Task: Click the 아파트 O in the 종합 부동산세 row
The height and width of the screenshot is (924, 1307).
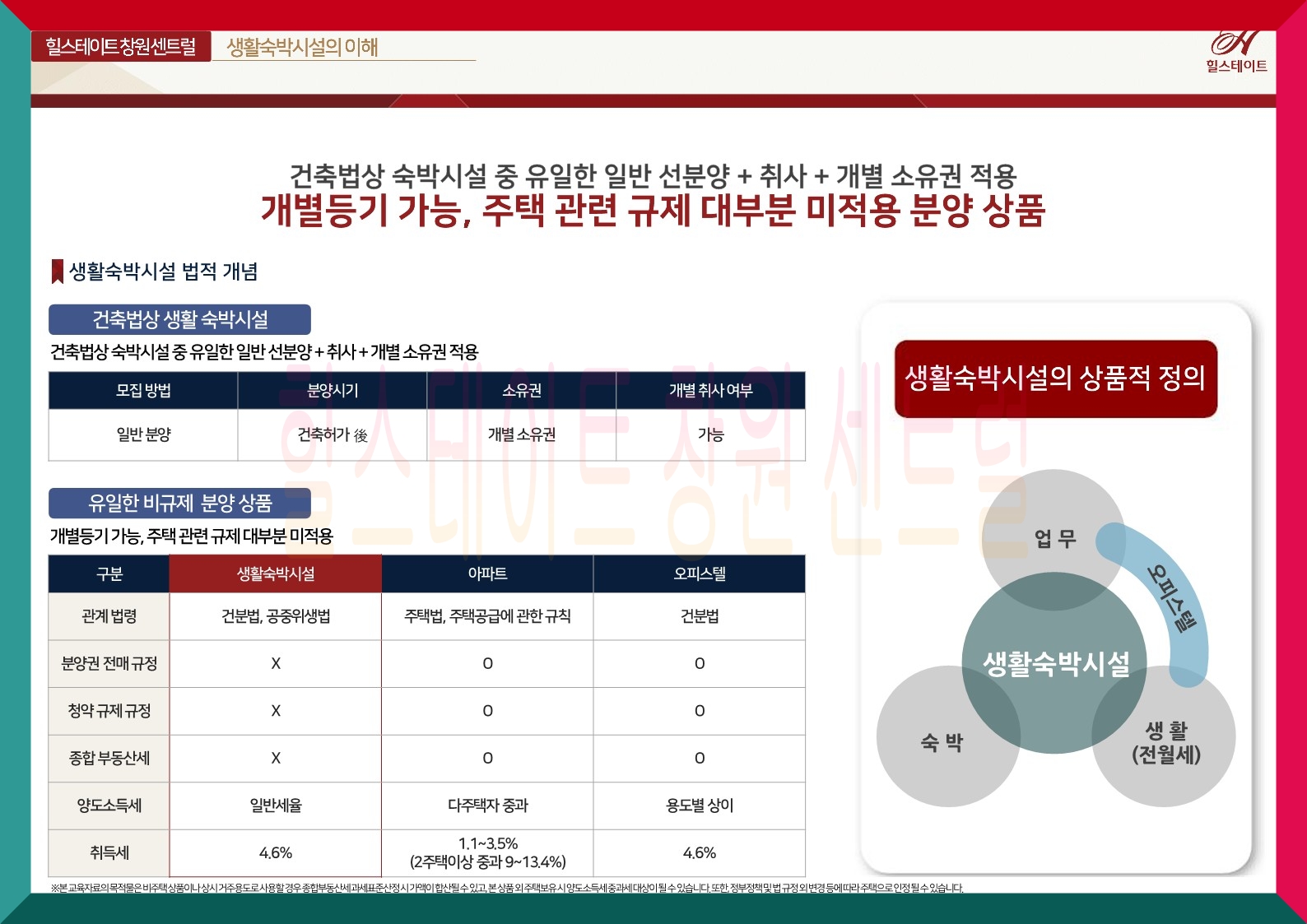Action: (487, 758)
